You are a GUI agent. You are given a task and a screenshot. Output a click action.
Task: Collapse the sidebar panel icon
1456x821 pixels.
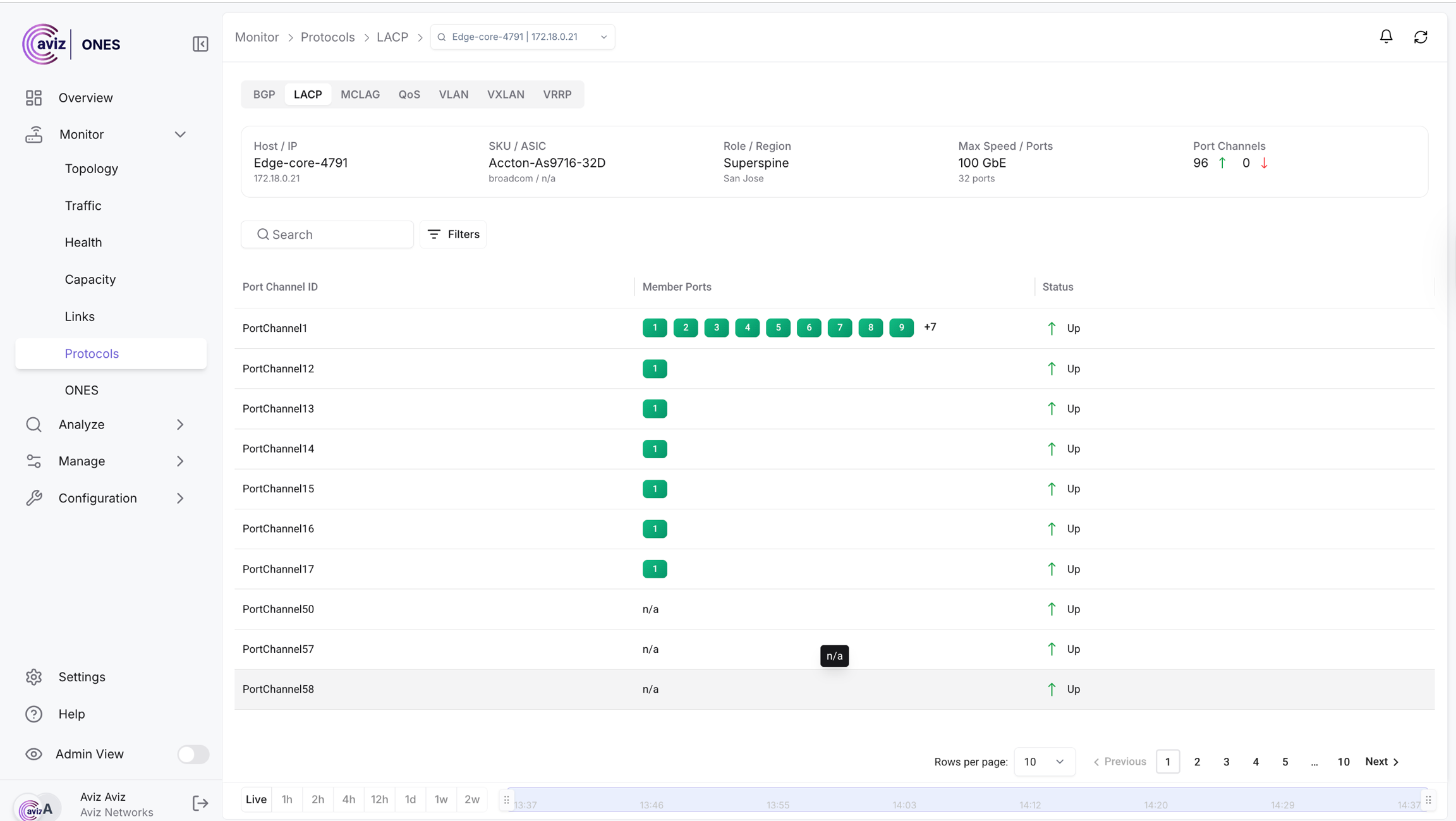[200, 44]
